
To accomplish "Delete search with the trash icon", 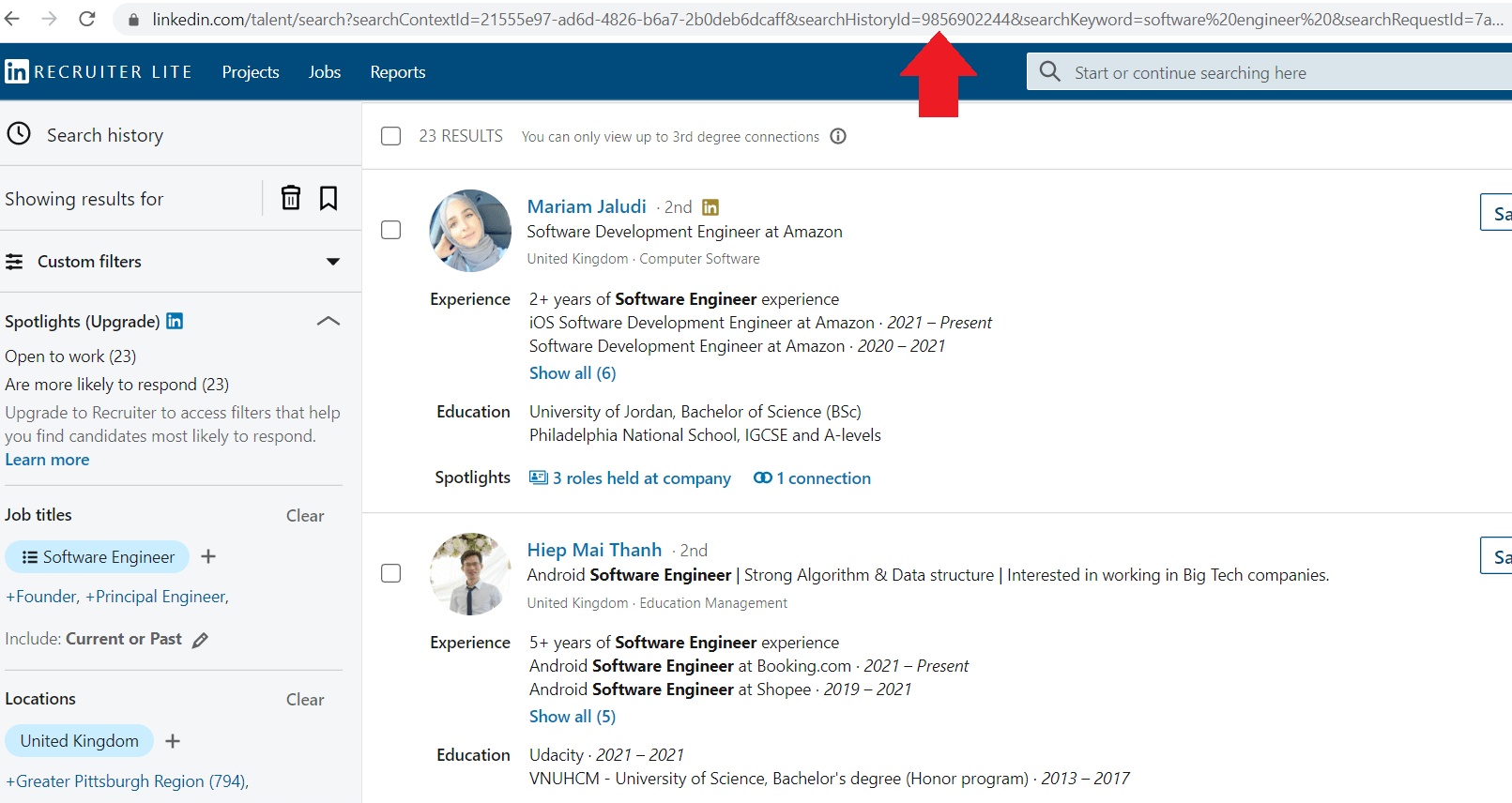I will click(x=291, y=198).
